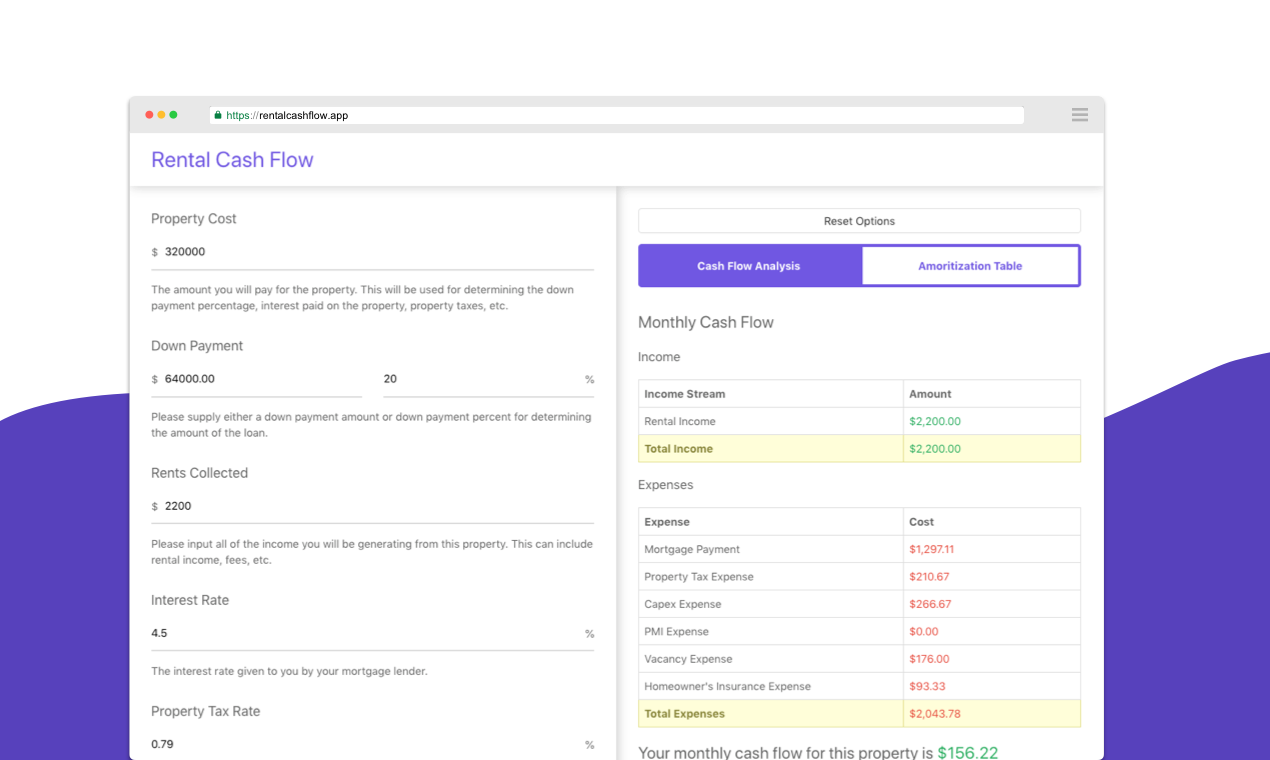Screen dimensions: 1270x760
Task: Click the monthly cash flow value $156.22
Action: pyautogui.click(x=968, y=752)
